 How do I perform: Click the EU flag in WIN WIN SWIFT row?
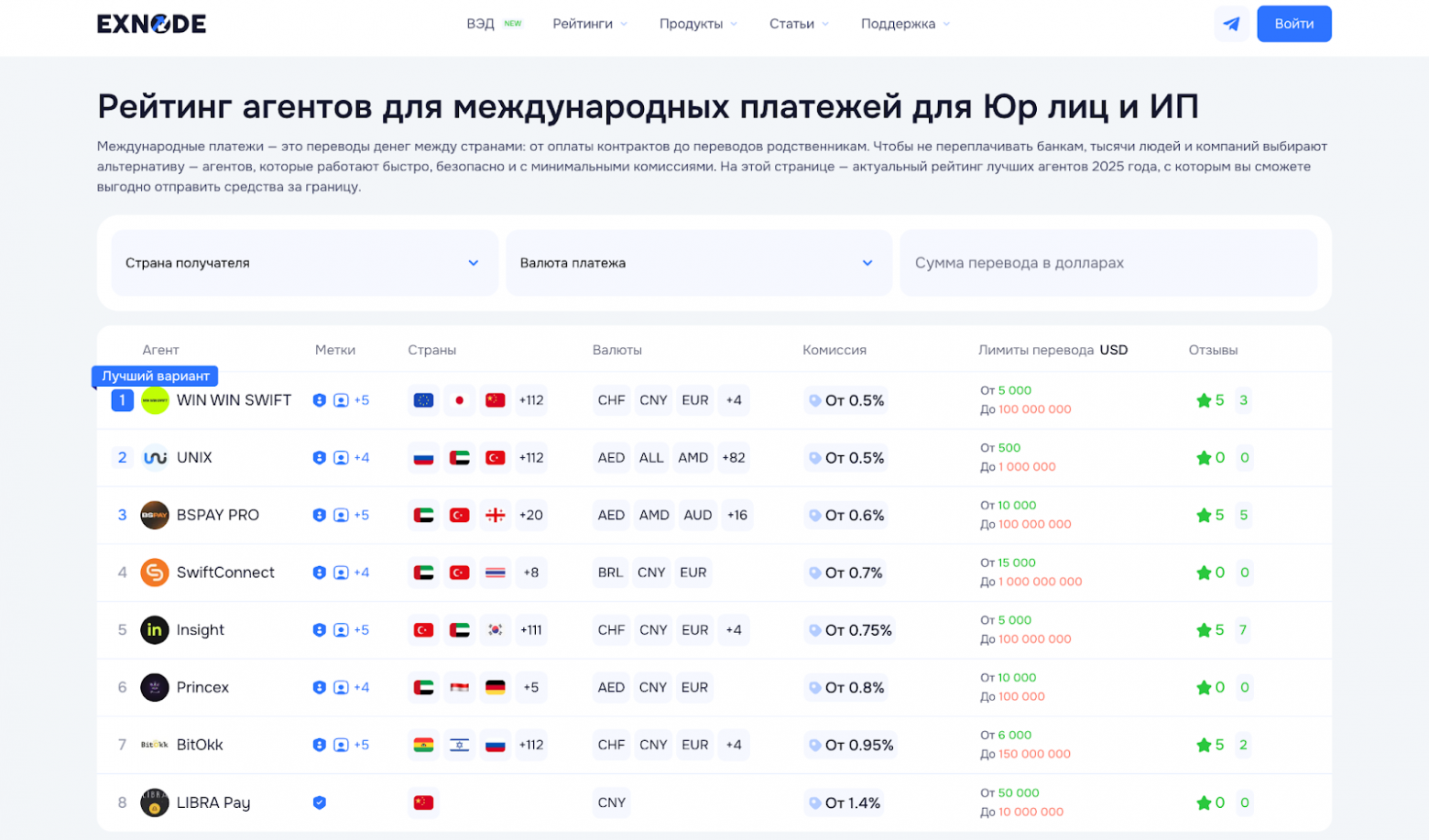pyautogui.click(x=423, y=400)
